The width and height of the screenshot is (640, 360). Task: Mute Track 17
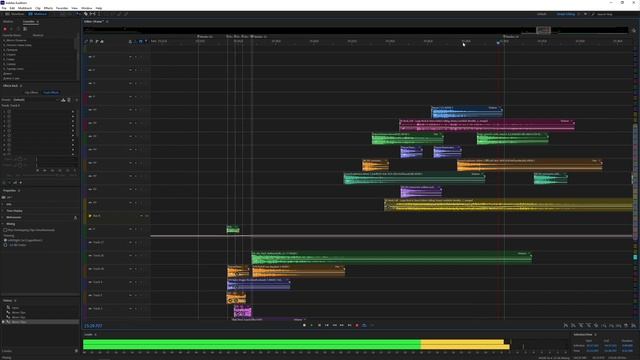[x=131, y=242]
